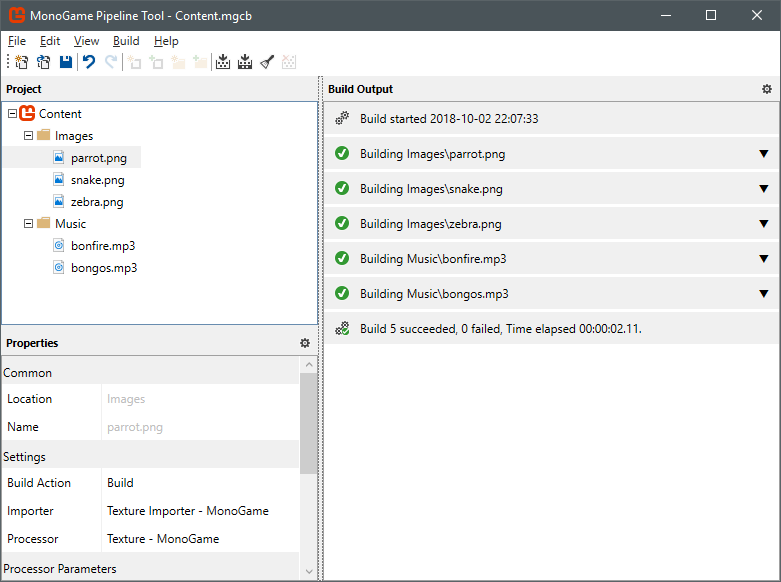
Task: Click the New project toolbar icon
Action: (x=21, y=62)
